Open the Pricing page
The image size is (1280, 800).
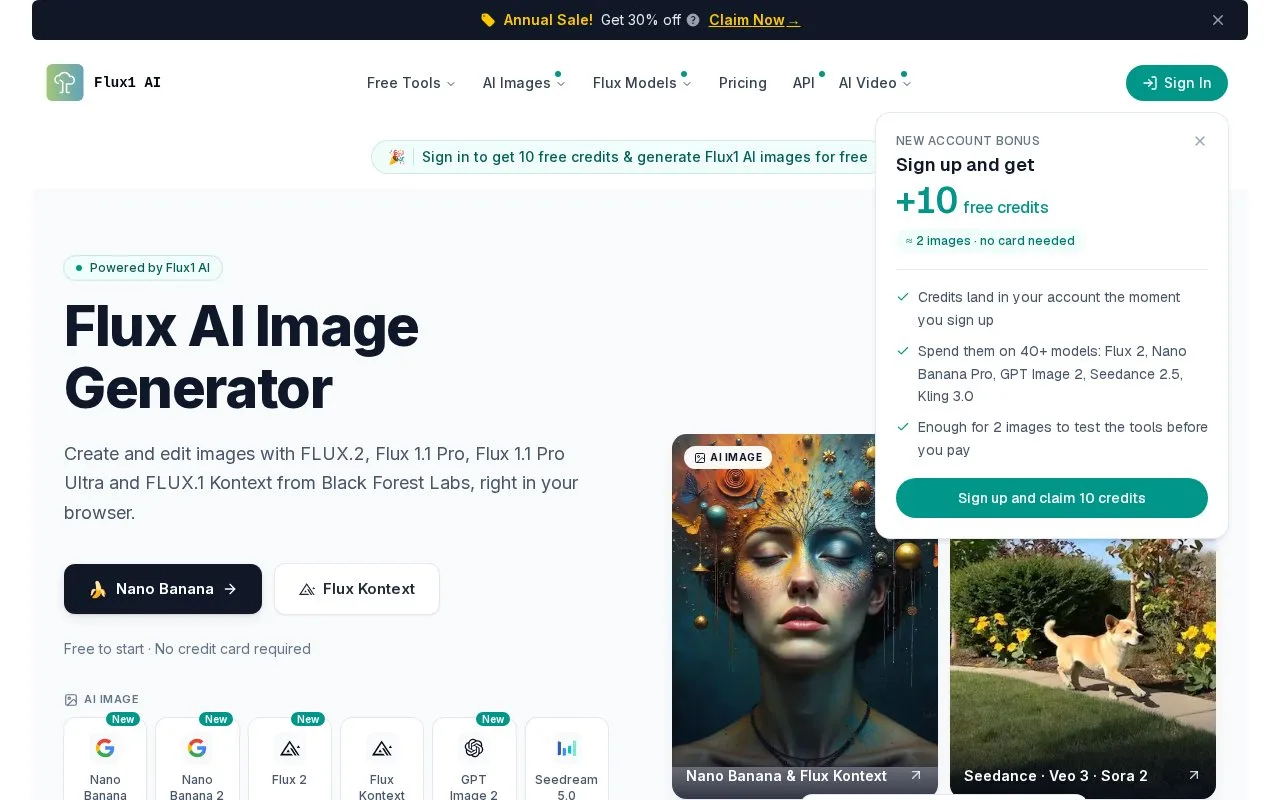743,83
